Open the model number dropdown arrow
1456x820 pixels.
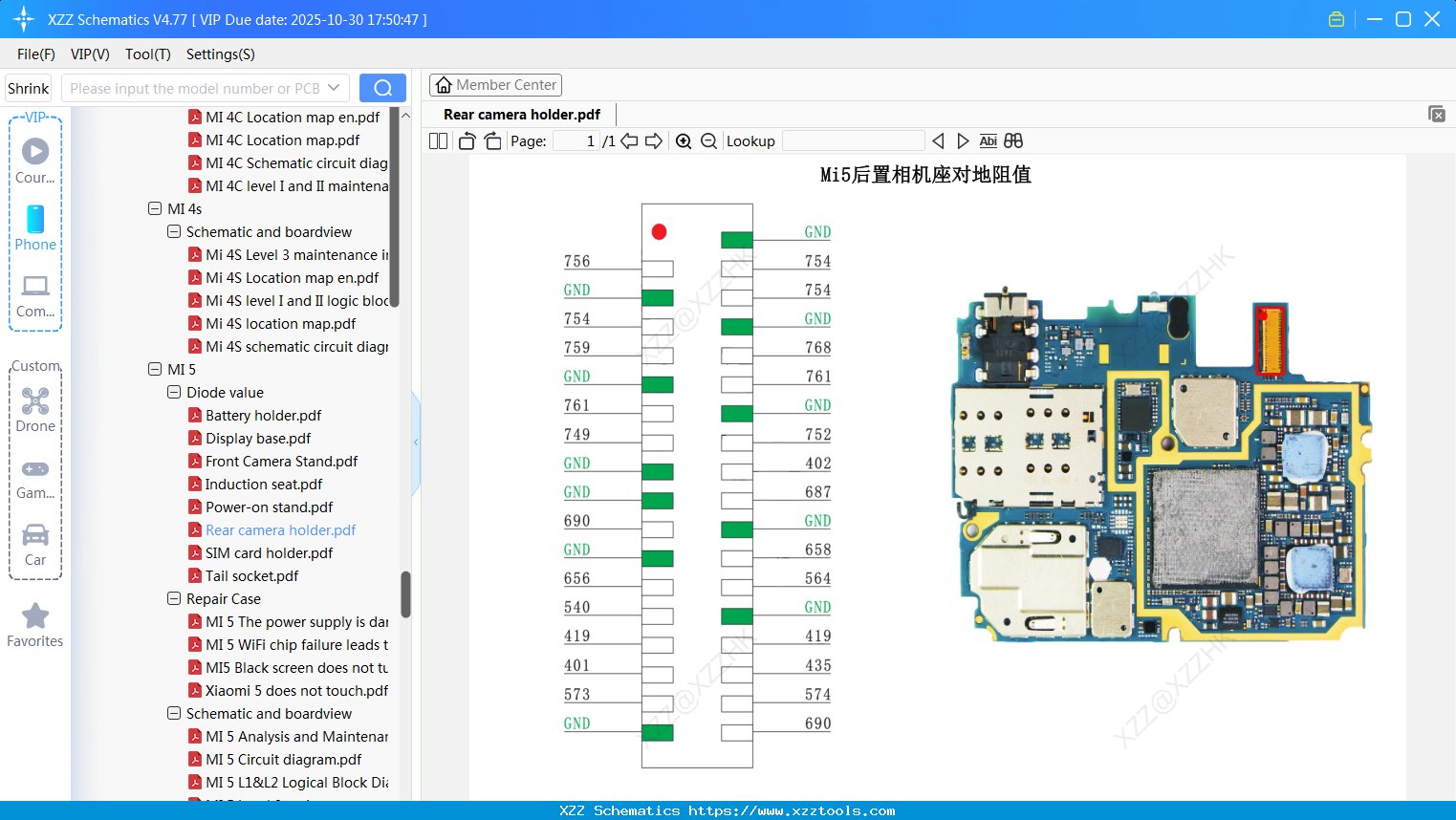(334, 88)
